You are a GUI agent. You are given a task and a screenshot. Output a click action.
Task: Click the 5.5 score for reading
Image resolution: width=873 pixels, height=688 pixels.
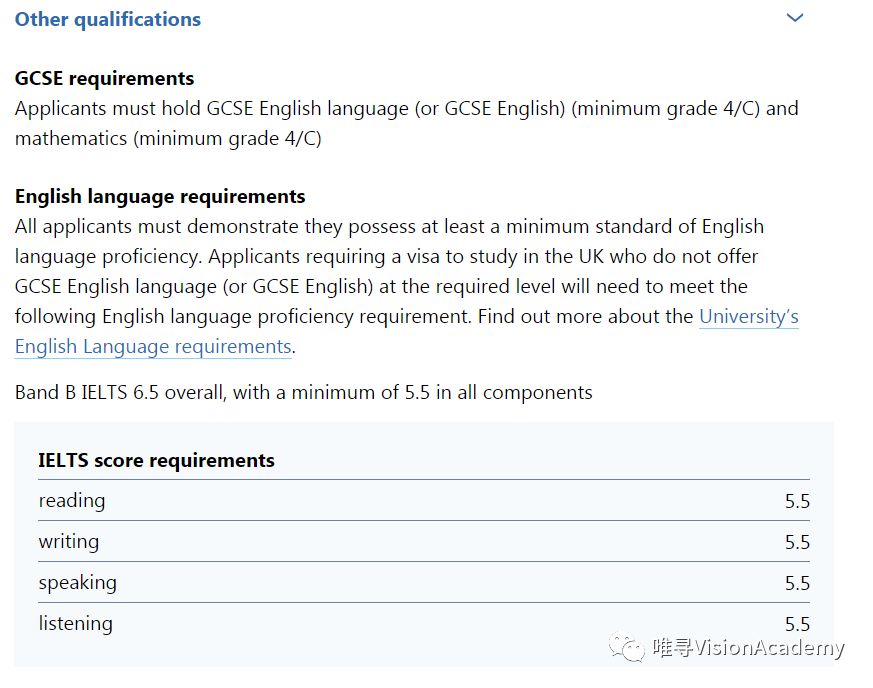(796, 502)
